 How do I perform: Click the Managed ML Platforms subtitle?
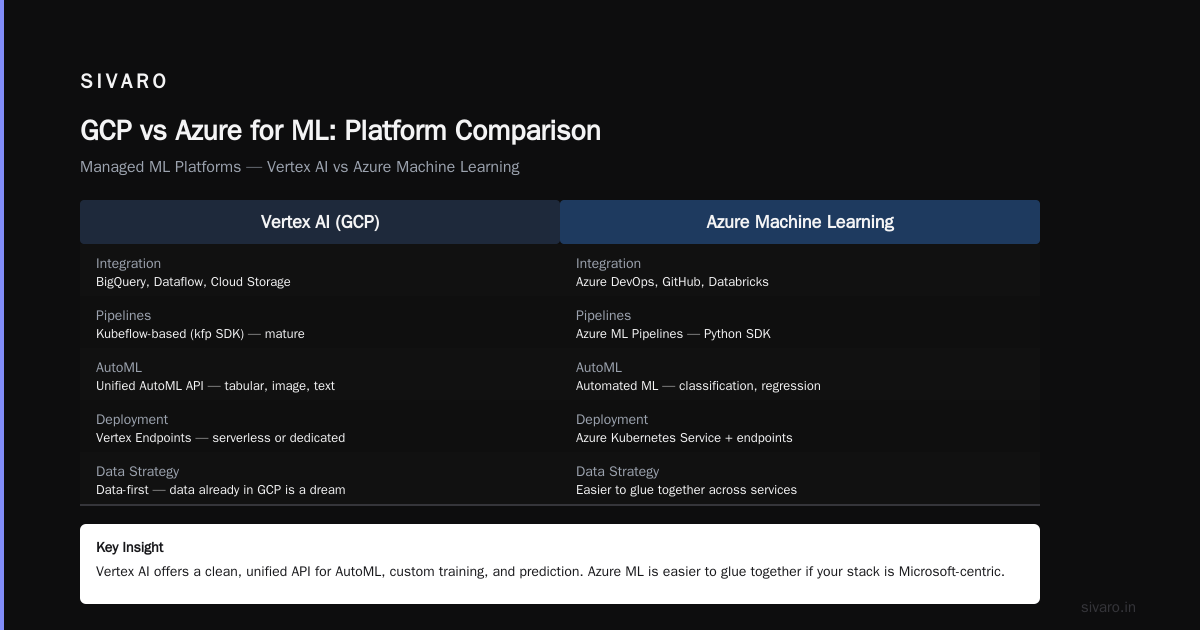tap(299, 167)
